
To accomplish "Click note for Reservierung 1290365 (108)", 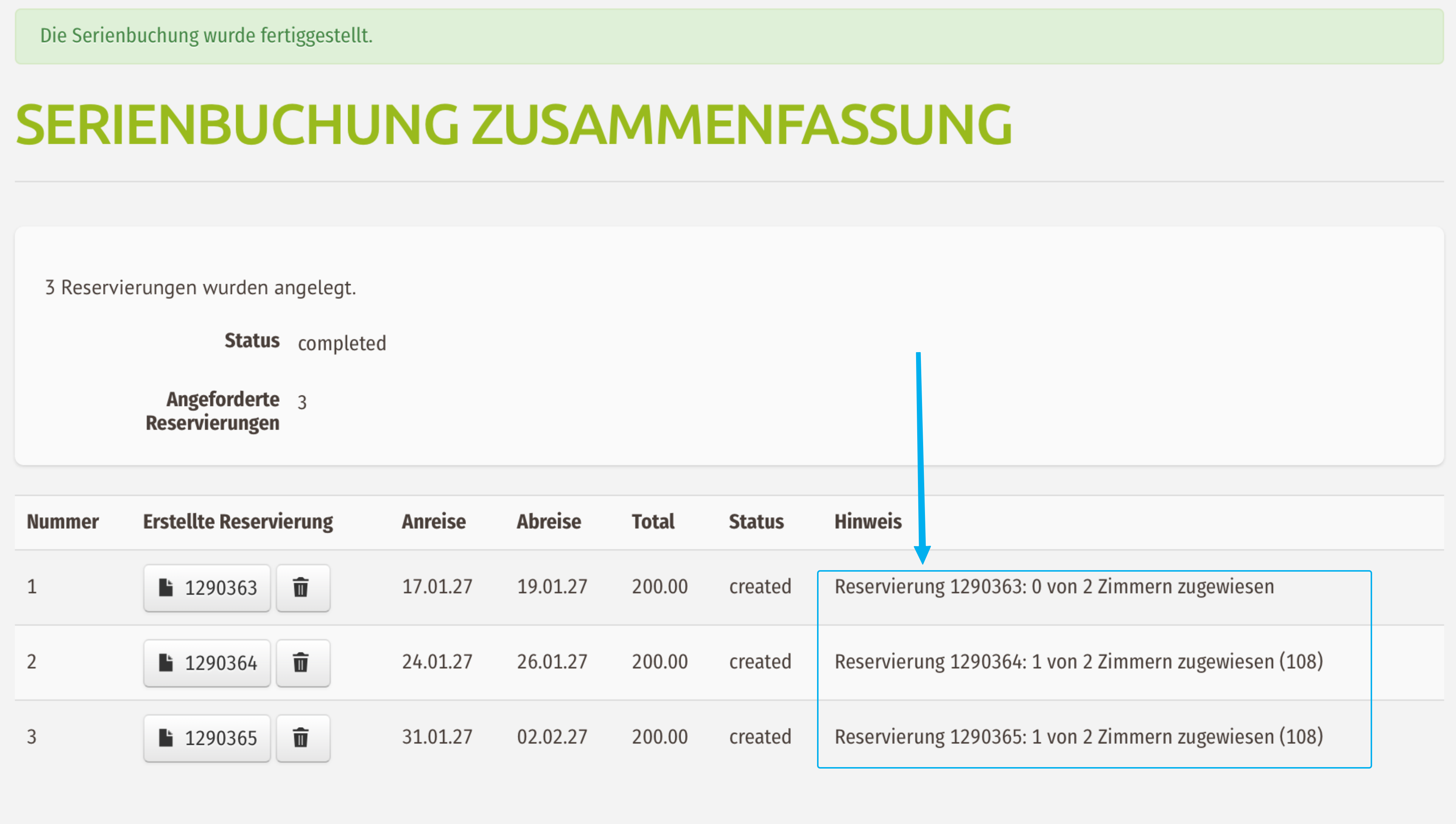I will click(1079, 737).
